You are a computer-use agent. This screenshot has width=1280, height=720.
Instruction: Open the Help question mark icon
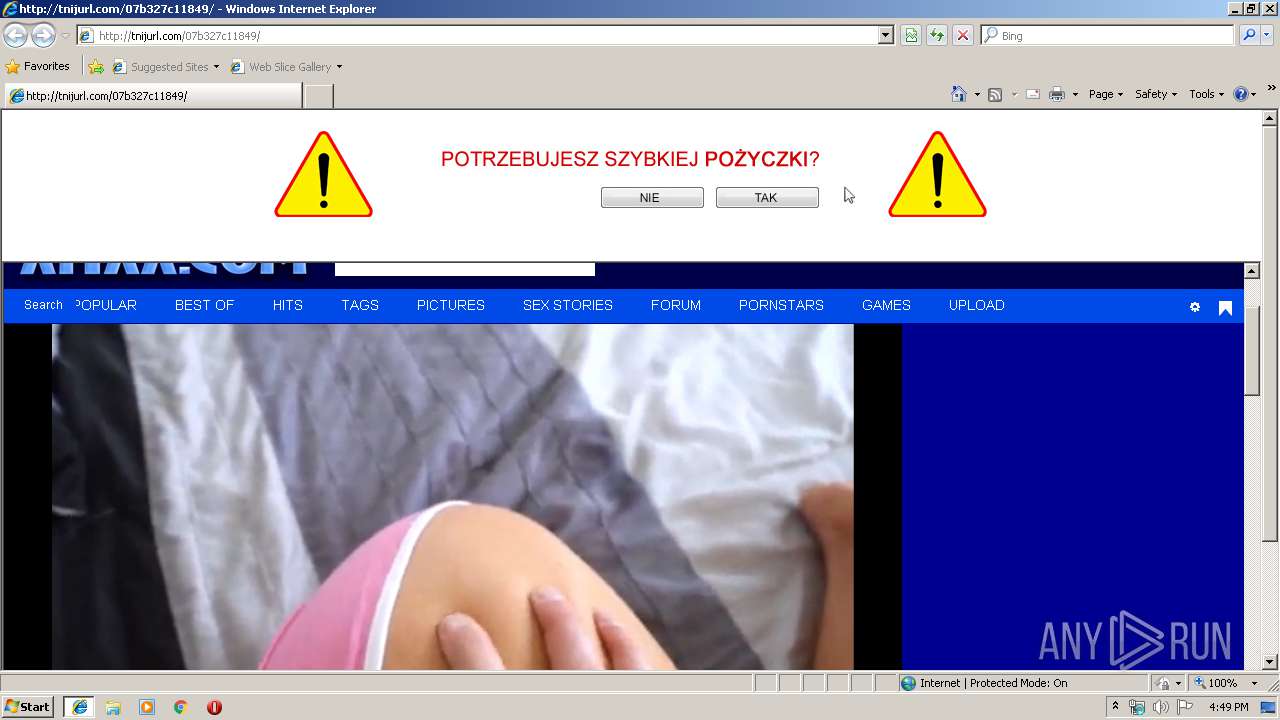coord(1241,94)
